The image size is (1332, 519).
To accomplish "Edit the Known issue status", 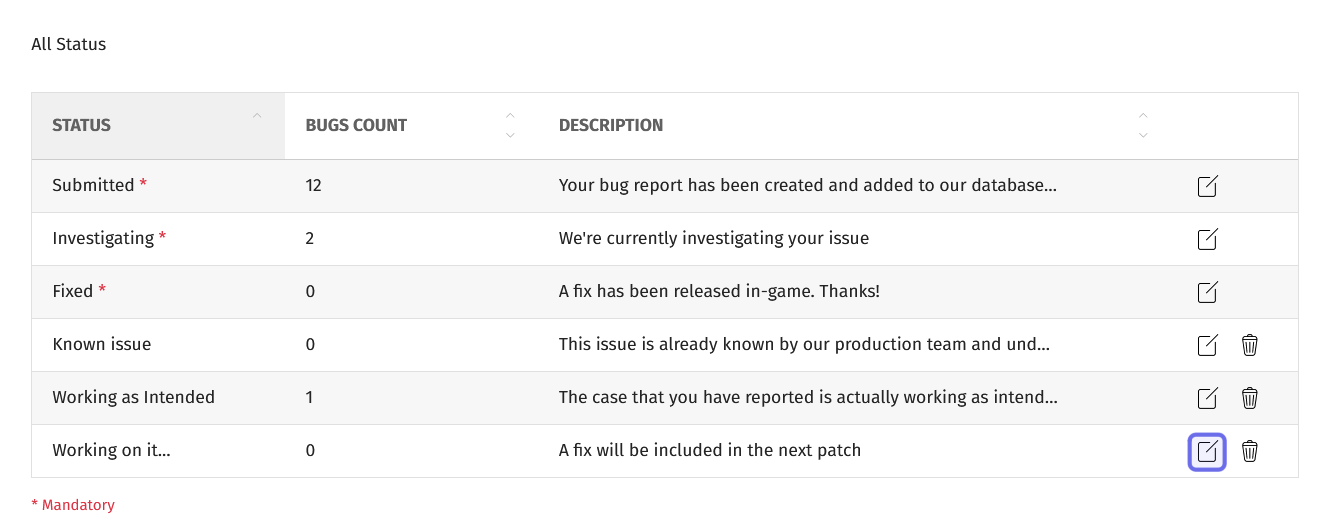I will tap(1207, 345).
